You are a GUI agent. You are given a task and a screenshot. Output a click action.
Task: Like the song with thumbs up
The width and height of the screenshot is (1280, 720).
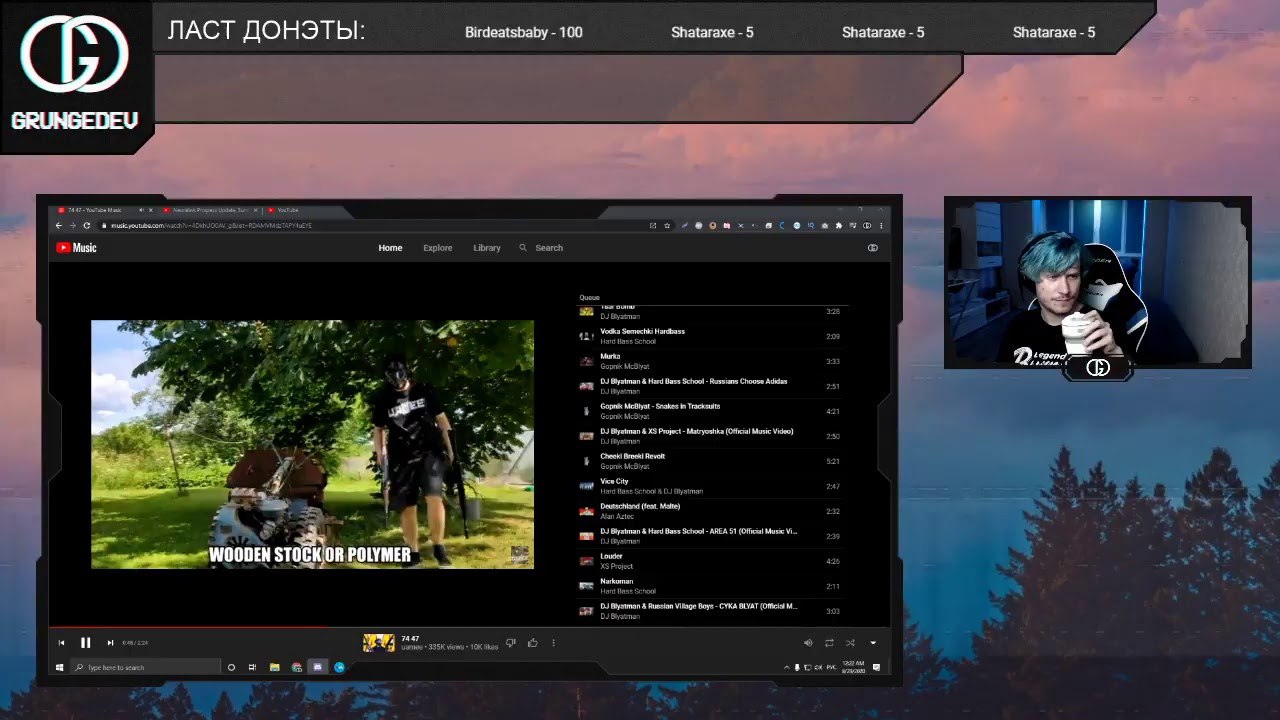coord(533,643)
